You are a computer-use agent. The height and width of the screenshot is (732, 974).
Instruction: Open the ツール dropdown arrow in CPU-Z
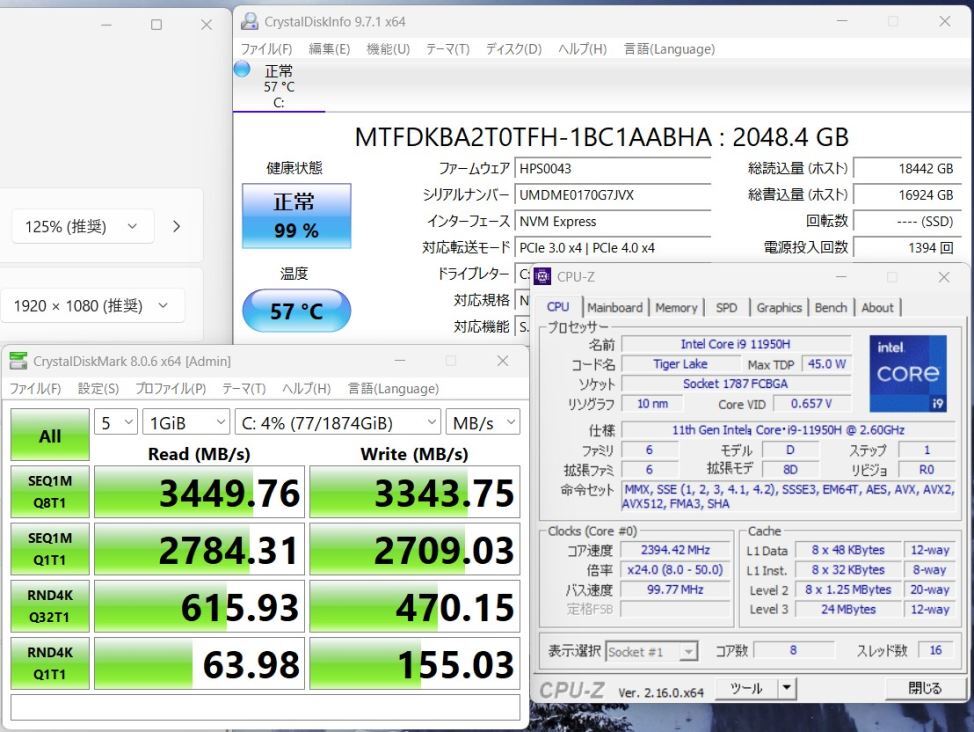(787, 688)
